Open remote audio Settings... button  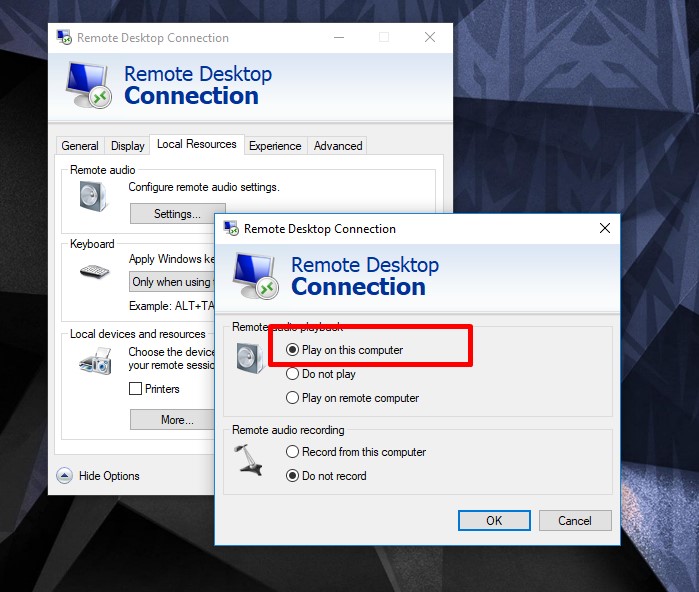coord(177,214)
